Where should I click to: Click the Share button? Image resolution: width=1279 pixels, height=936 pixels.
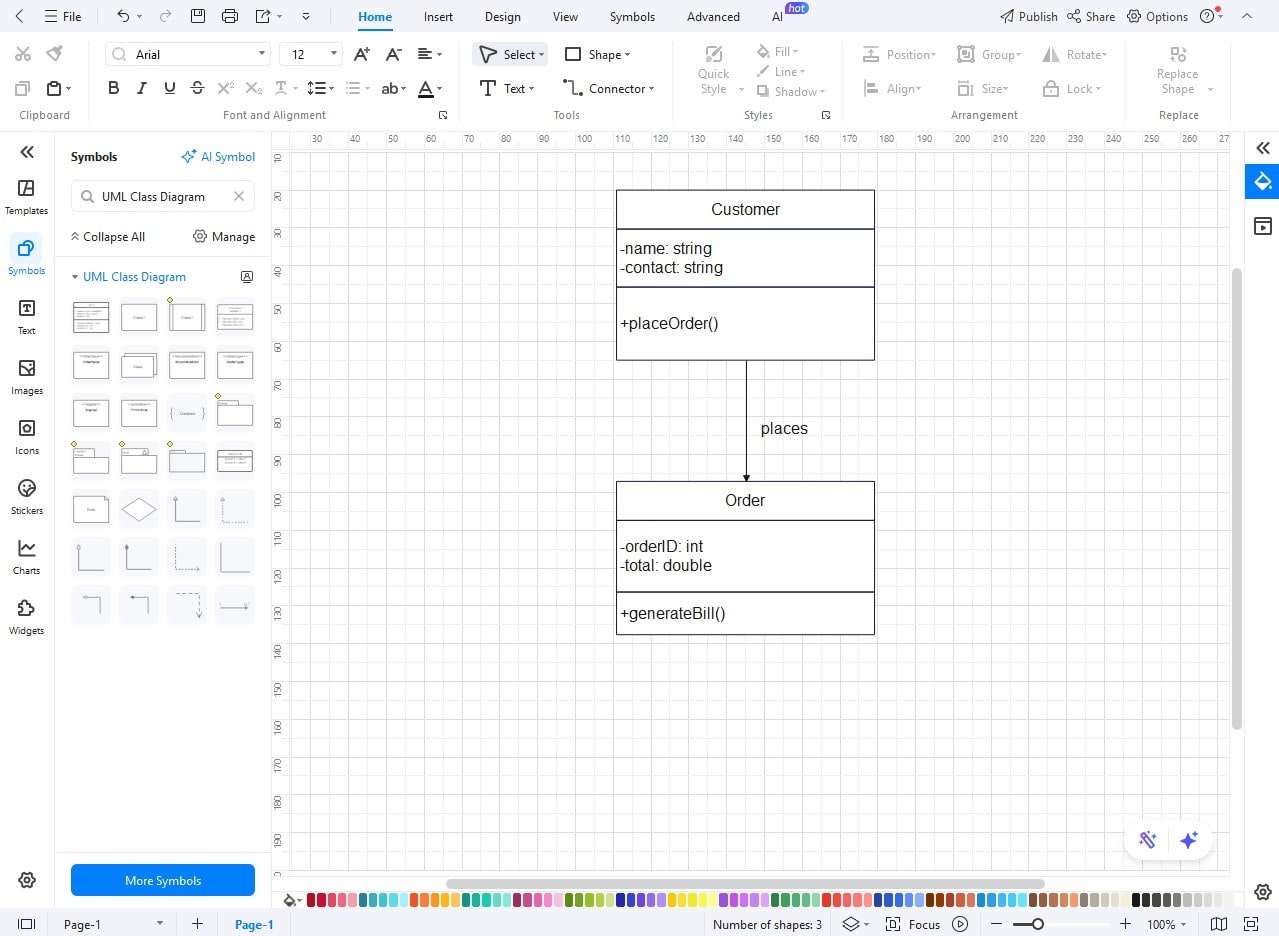coord(1090,16)
